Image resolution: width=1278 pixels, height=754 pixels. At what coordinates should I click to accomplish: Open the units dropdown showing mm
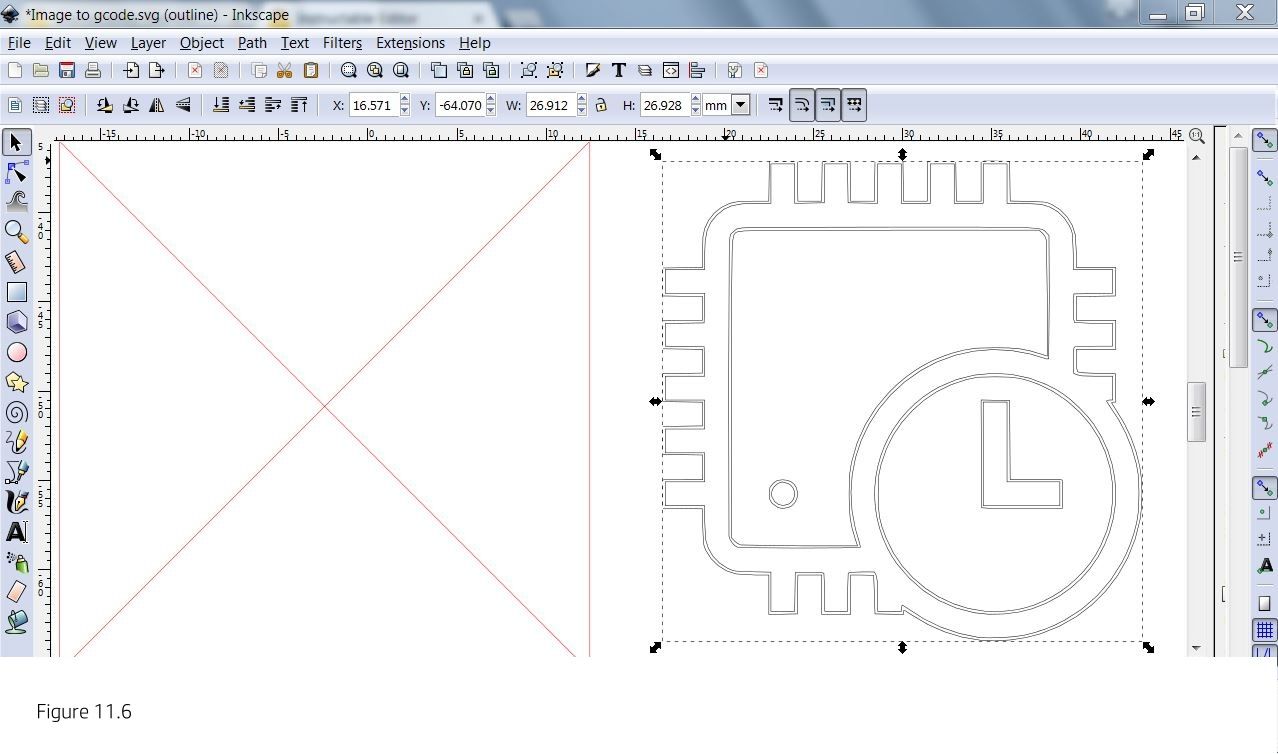[x=740, y=104]
